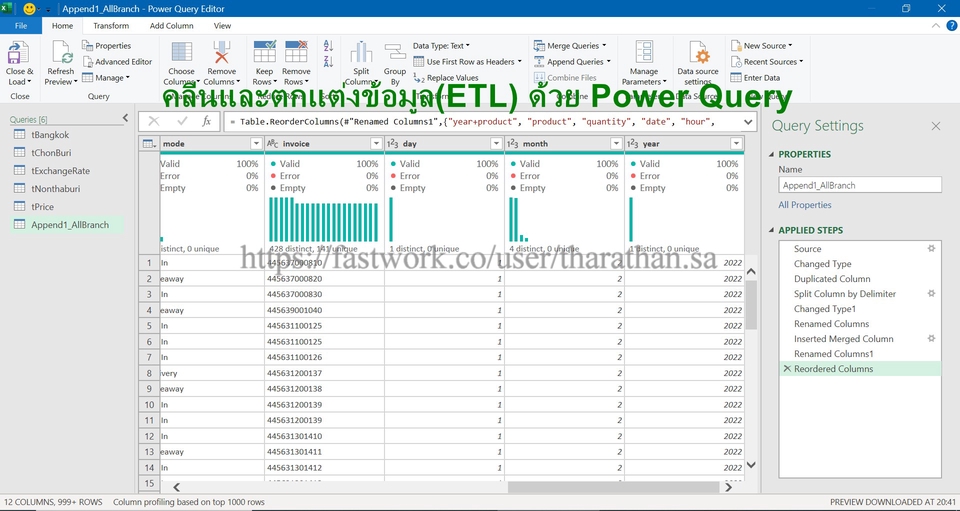
Task: Click the Refresh Preview icon
Action: tap(61, 53)
